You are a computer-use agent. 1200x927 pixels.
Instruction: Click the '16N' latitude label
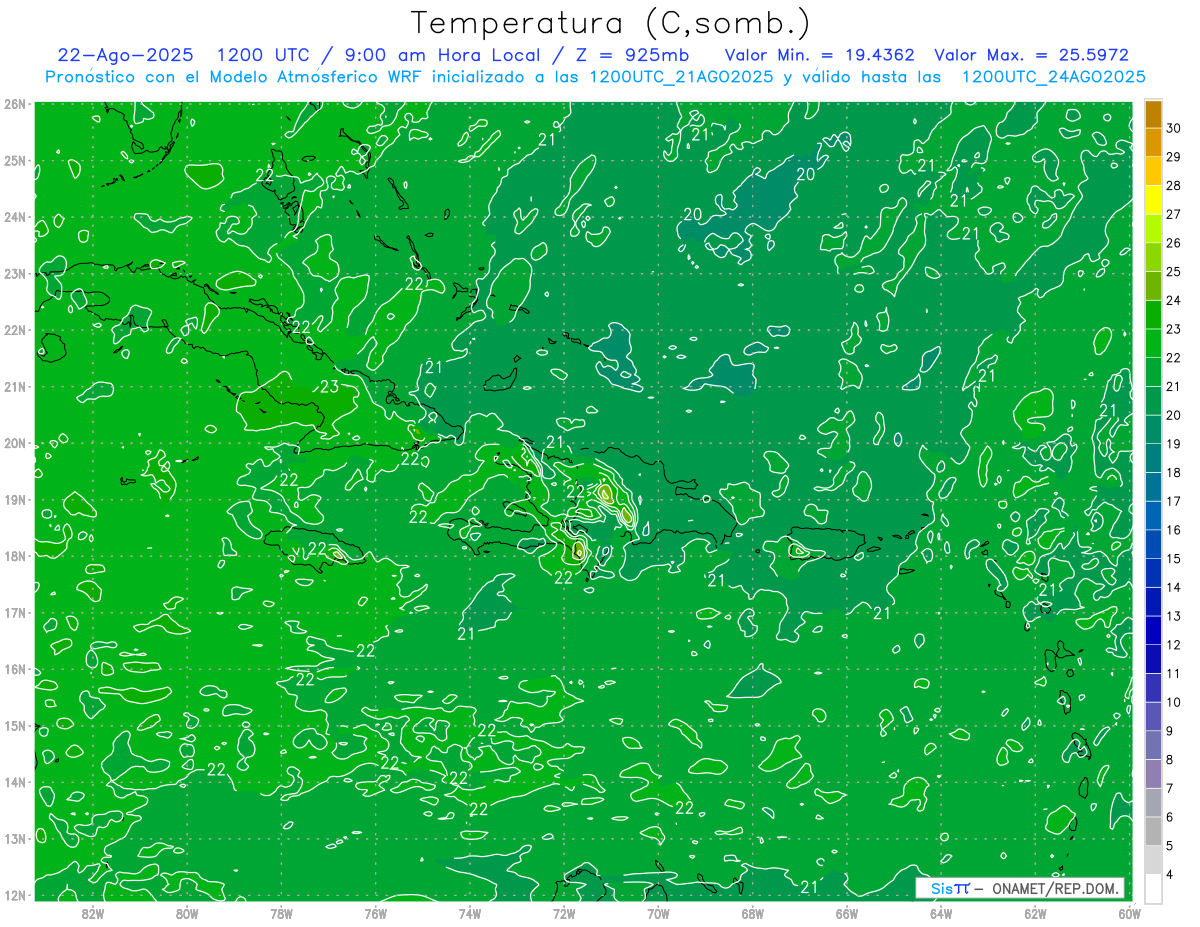tap(15, 669)
